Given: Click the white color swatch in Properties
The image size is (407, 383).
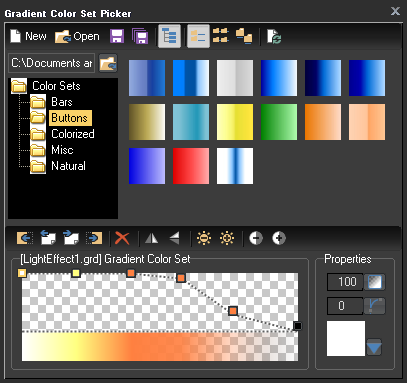Looking at the screenshot, I should [346, 338].
